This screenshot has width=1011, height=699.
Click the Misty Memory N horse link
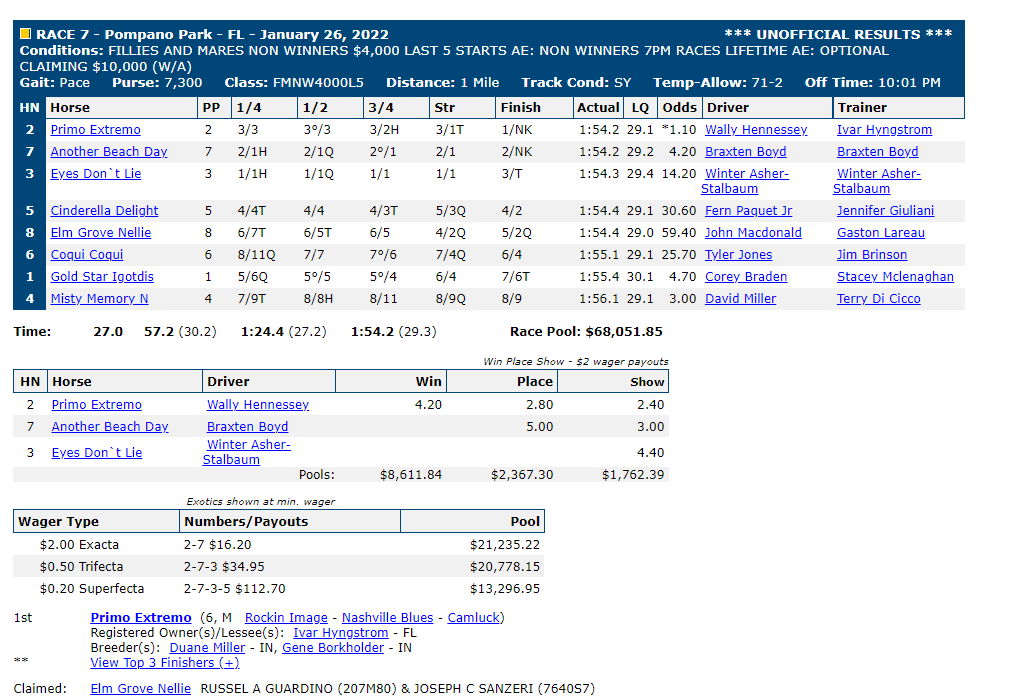99,299
